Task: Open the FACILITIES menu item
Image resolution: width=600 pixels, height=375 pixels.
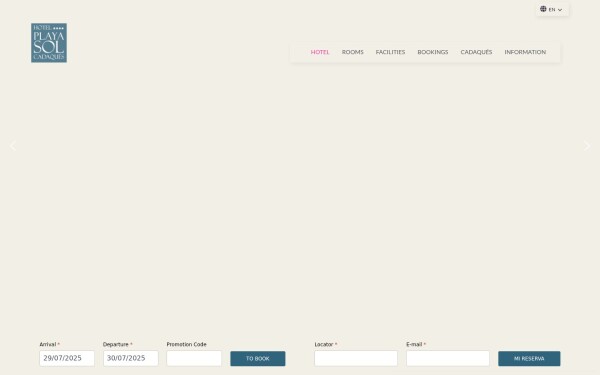Action: point(390,52)
